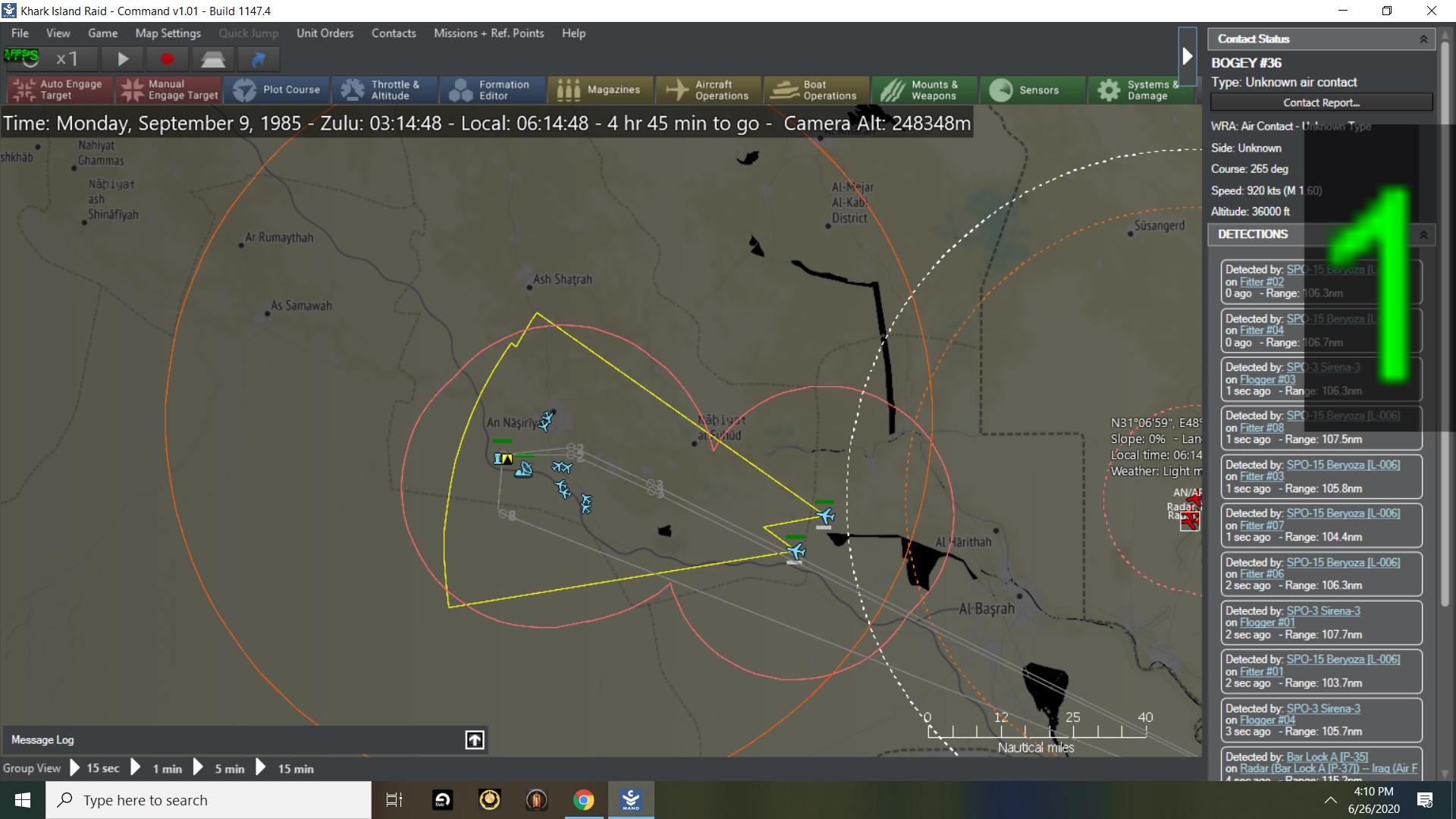Expand the Message Log panel
This screenshot has height=819, width=1456.
[x=475, y=740]
